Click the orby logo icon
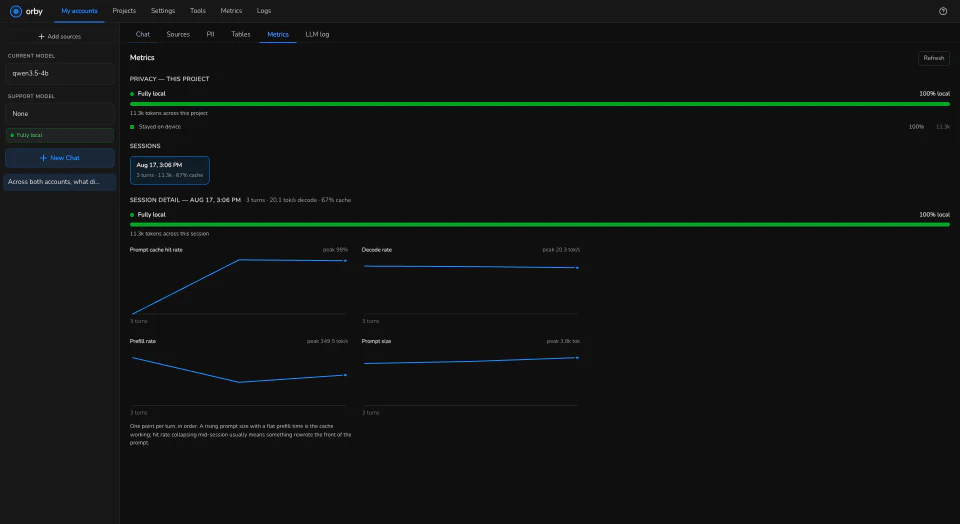 (16, 11)
